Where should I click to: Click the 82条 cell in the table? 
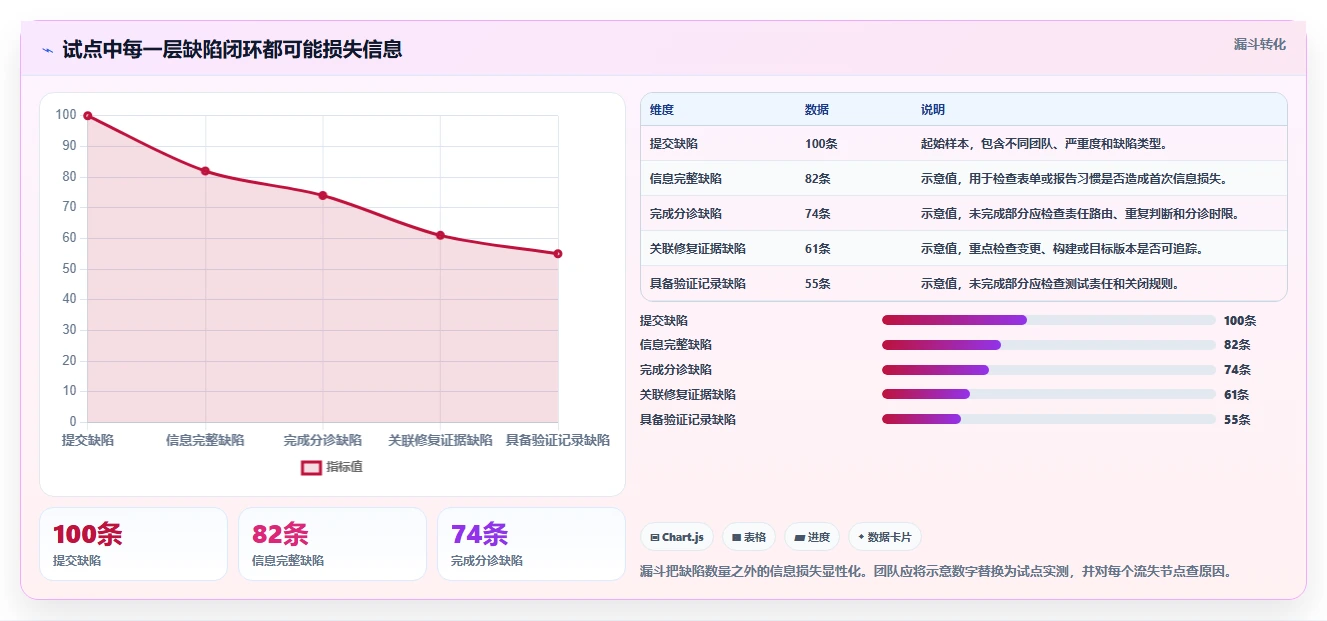(x=818, y=179)
